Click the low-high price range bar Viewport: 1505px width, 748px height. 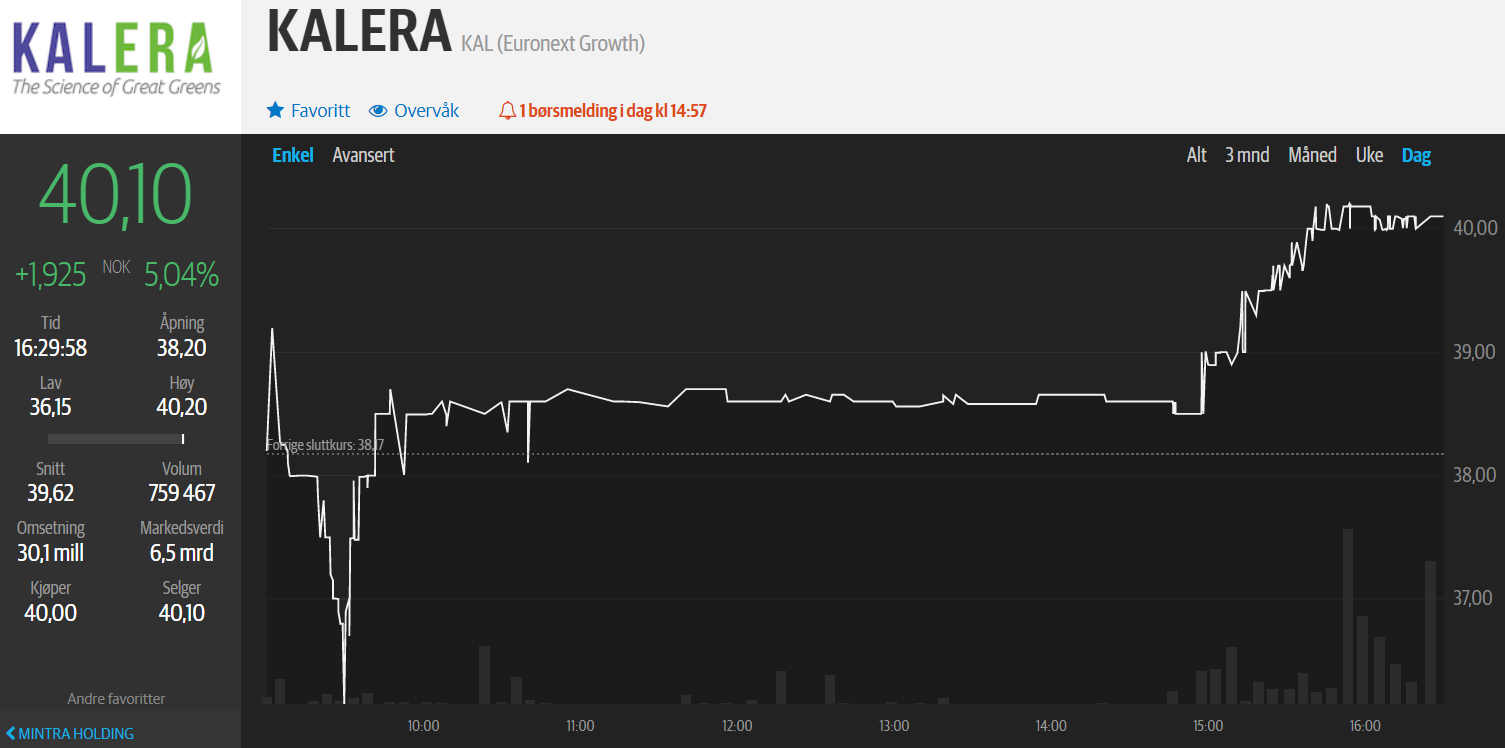pyautogui.click(x=116, y=438)
